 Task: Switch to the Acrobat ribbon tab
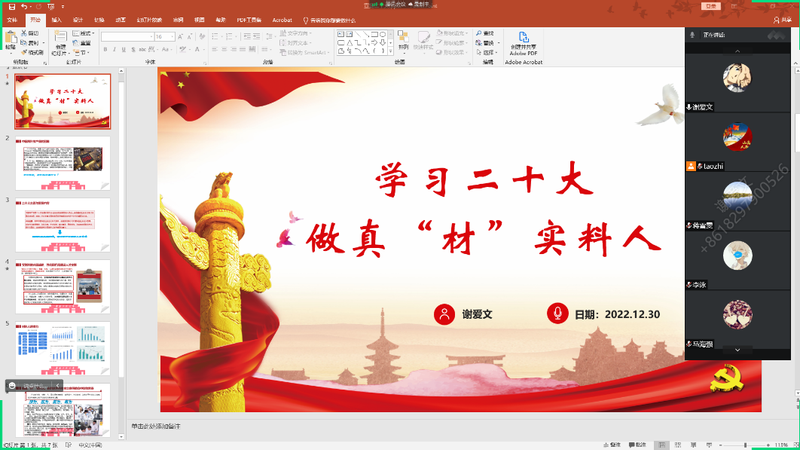point(282,19)
